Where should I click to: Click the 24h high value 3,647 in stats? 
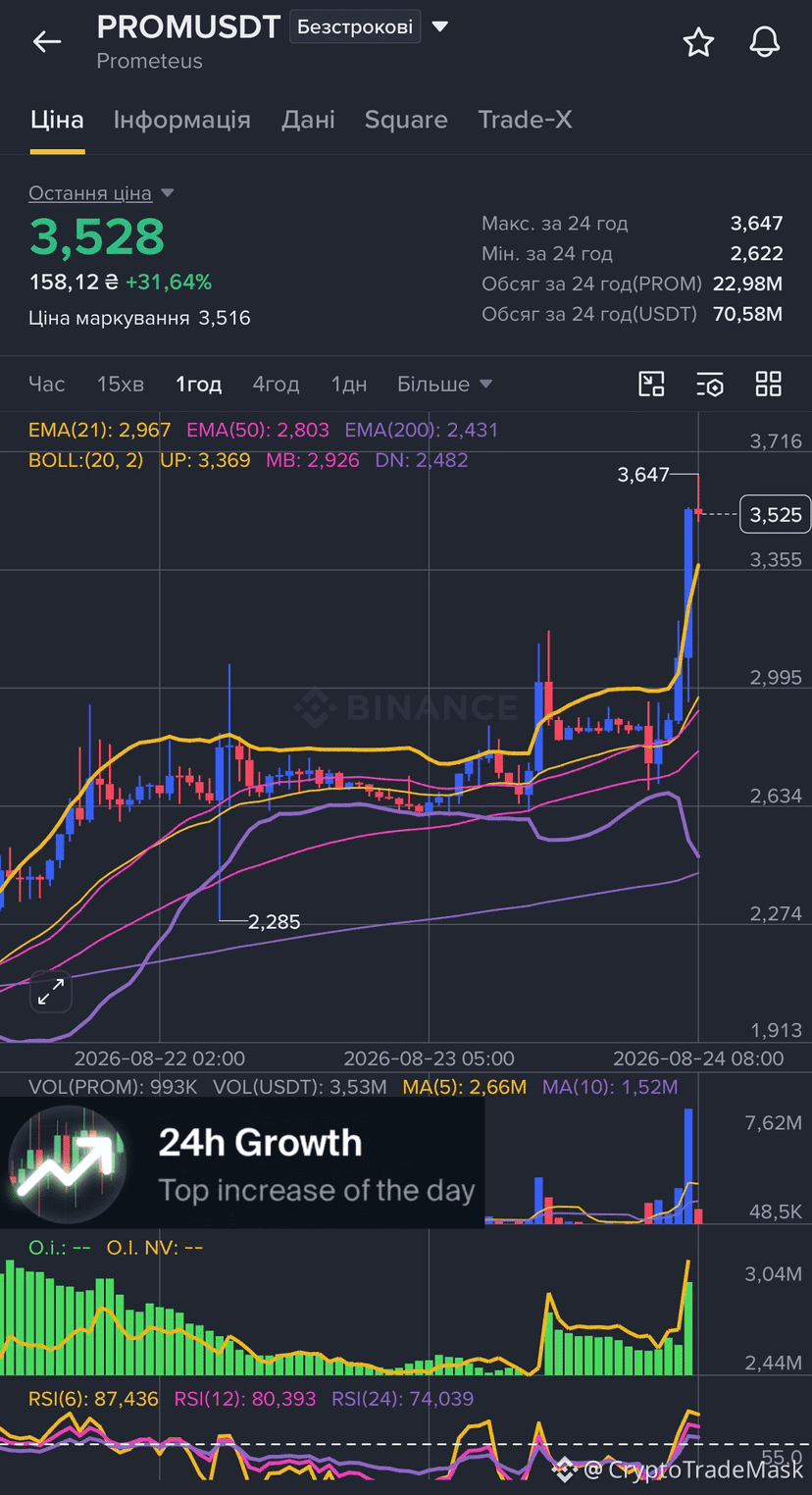pyautogui.click(x=757, y=224)
